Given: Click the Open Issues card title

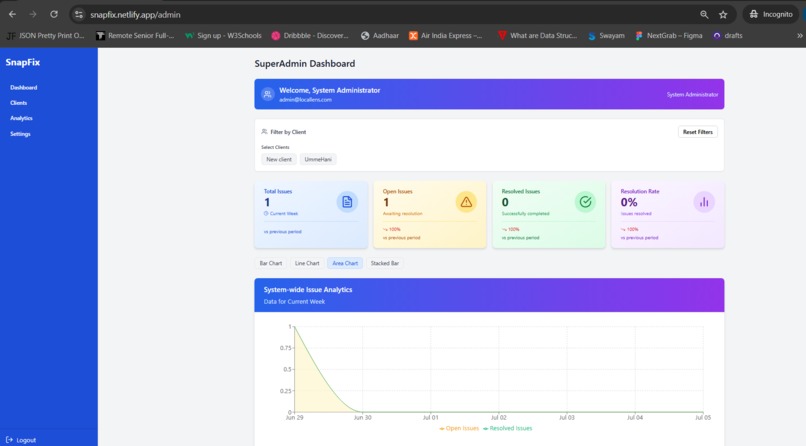Looking at the screenshot, I should 397,191.
